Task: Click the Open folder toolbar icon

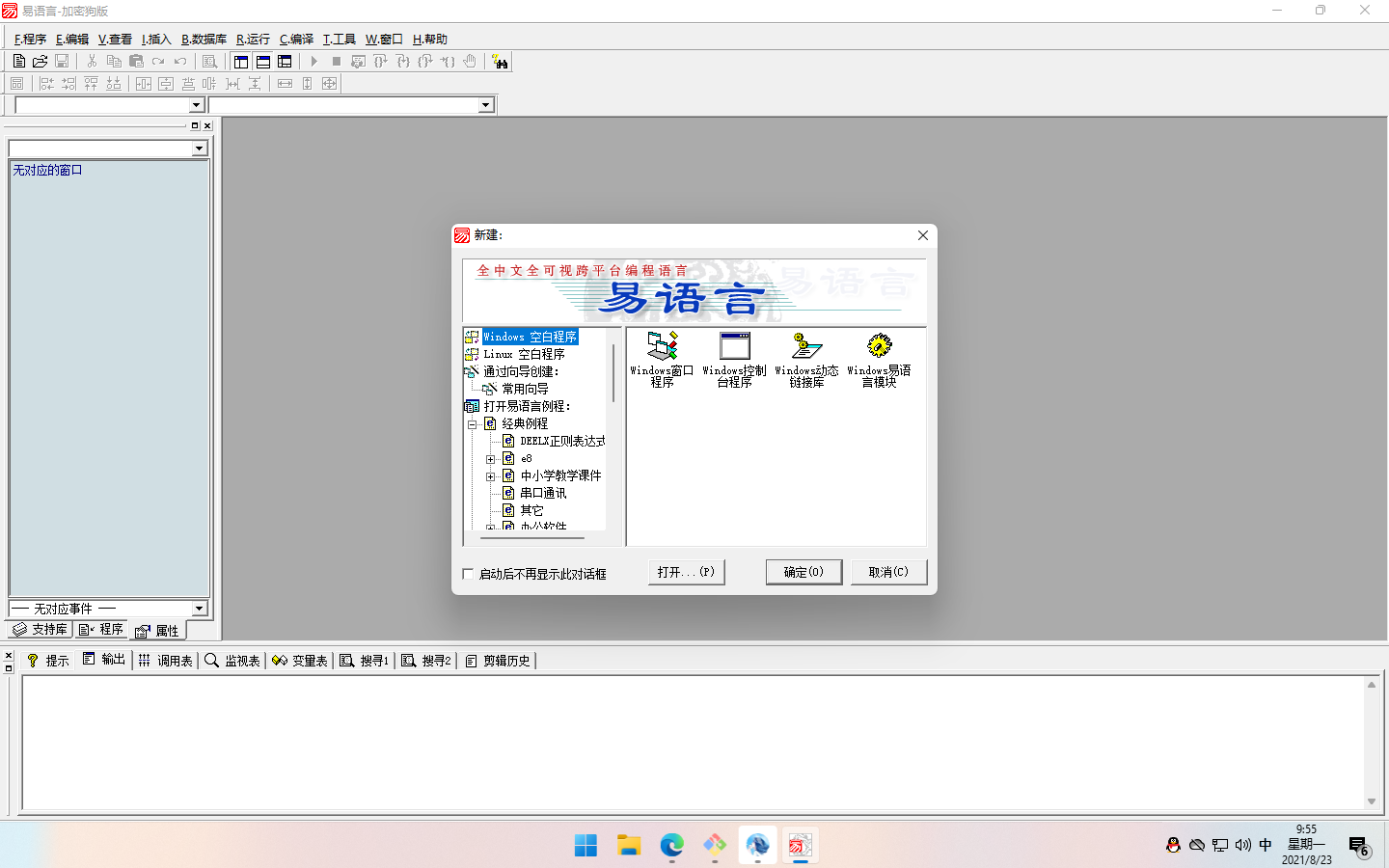Action: (x=40, y=61)
